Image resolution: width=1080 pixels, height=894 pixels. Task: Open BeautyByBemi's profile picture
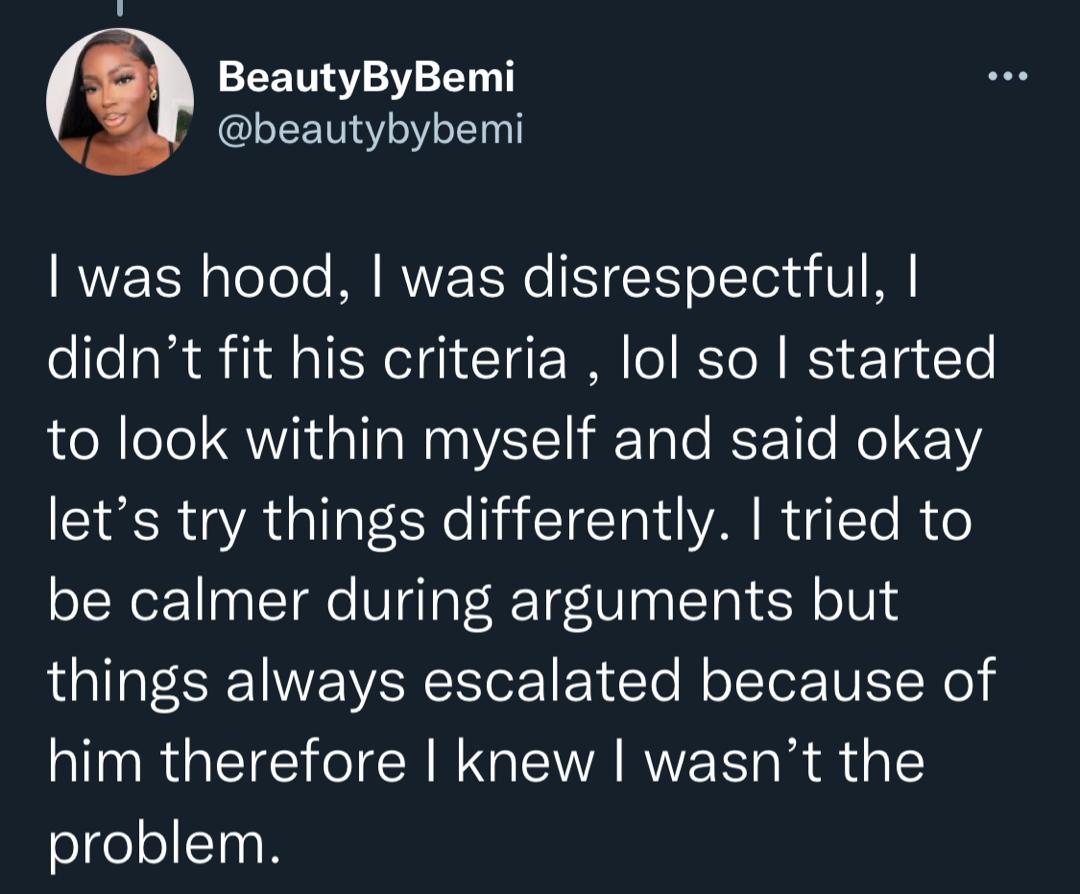[120, 102]
